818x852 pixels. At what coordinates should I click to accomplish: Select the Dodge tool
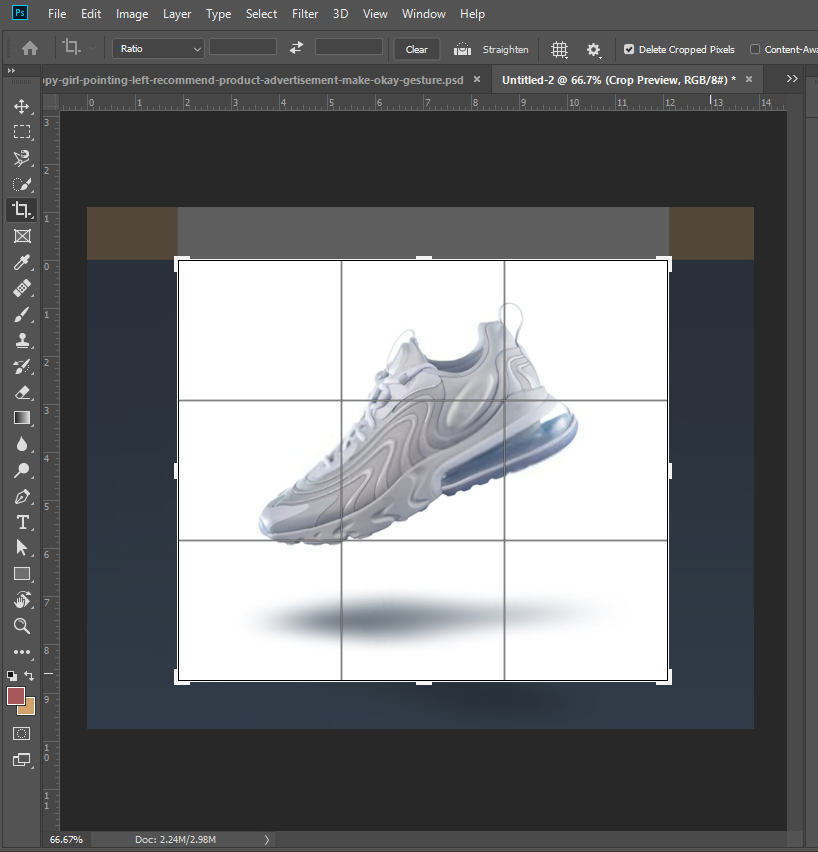(x=22, y=470)
